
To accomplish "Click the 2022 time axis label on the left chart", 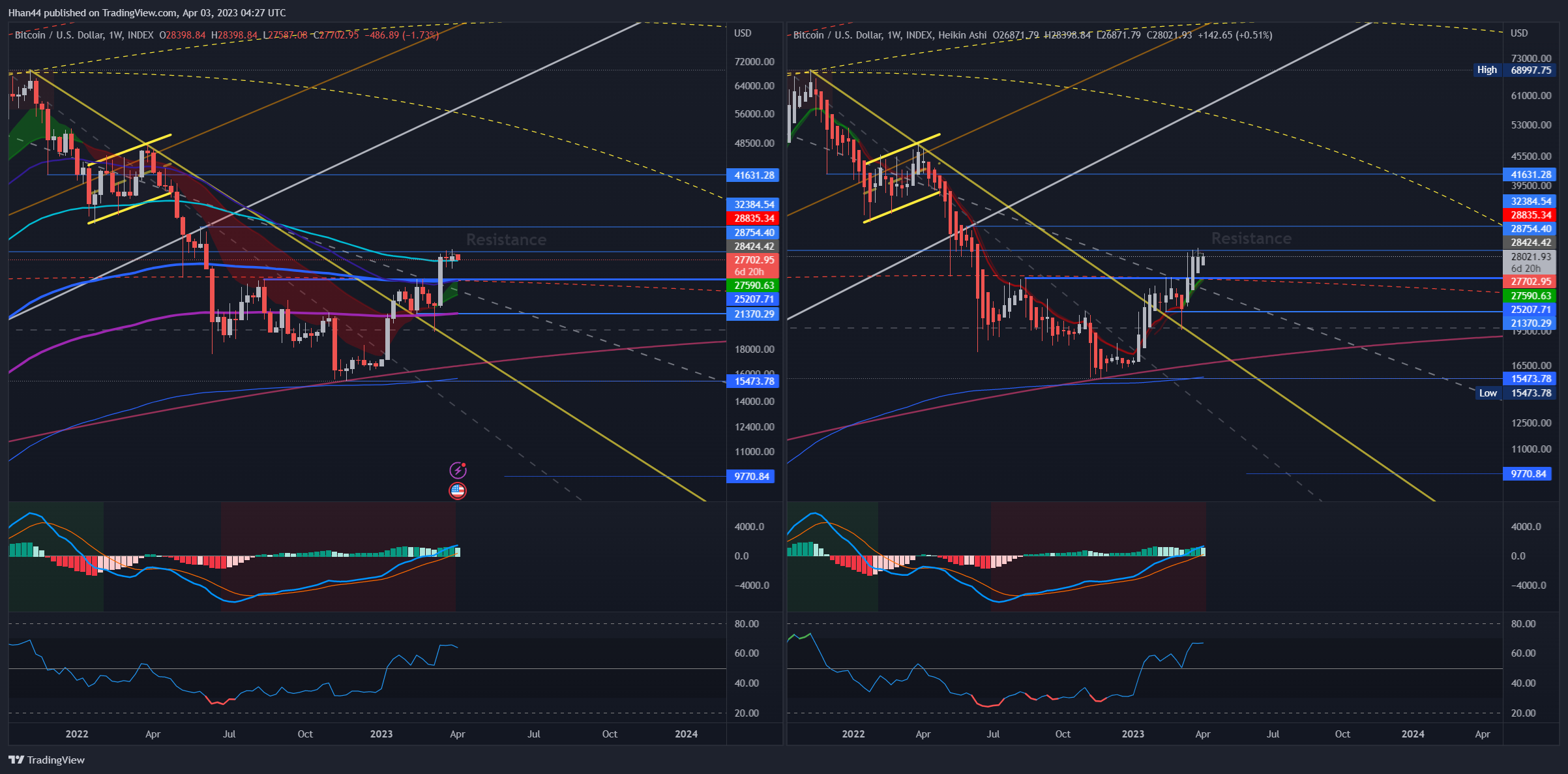I will tap(77, 734).
